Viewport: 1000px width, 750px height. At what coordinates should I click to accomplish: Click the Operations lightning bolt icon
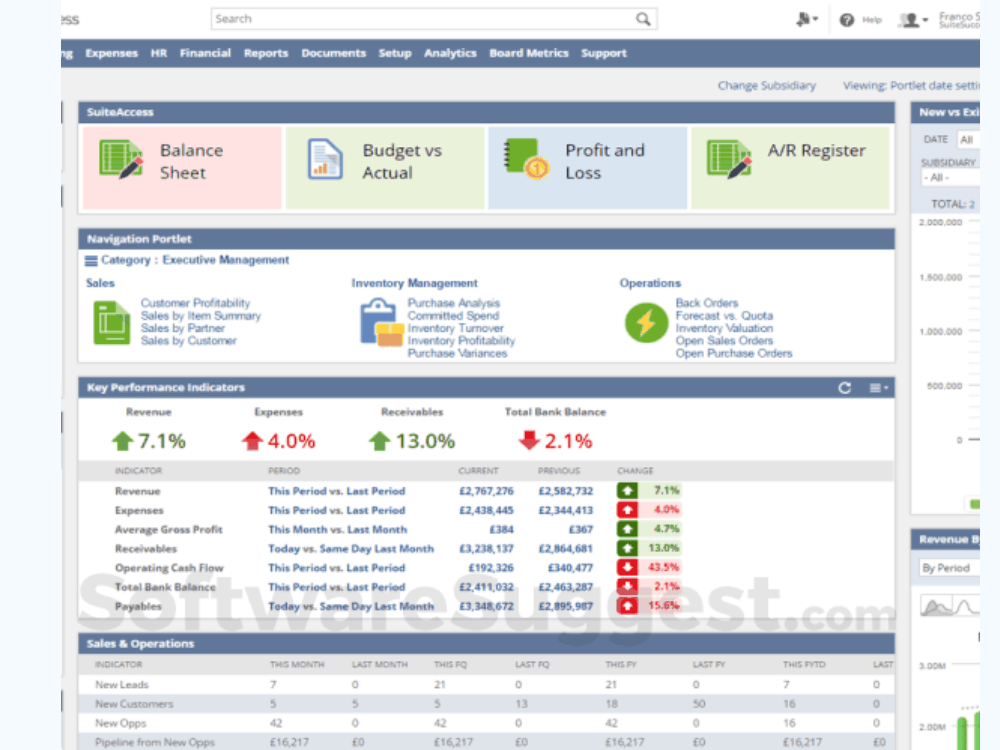(x=646, y=323)
